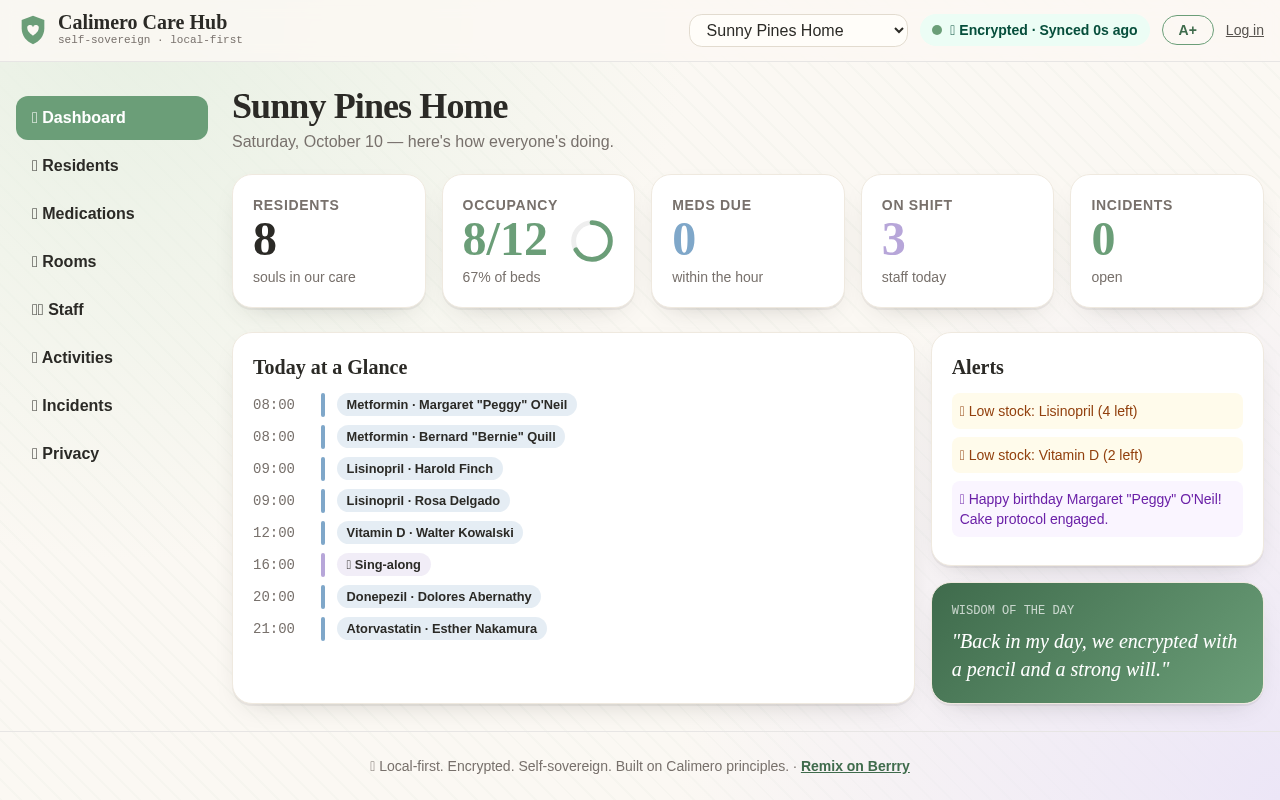This screenshot has height=800, width=1280.
Task: Open Activities in the sidebar
Action: point(112,358)
